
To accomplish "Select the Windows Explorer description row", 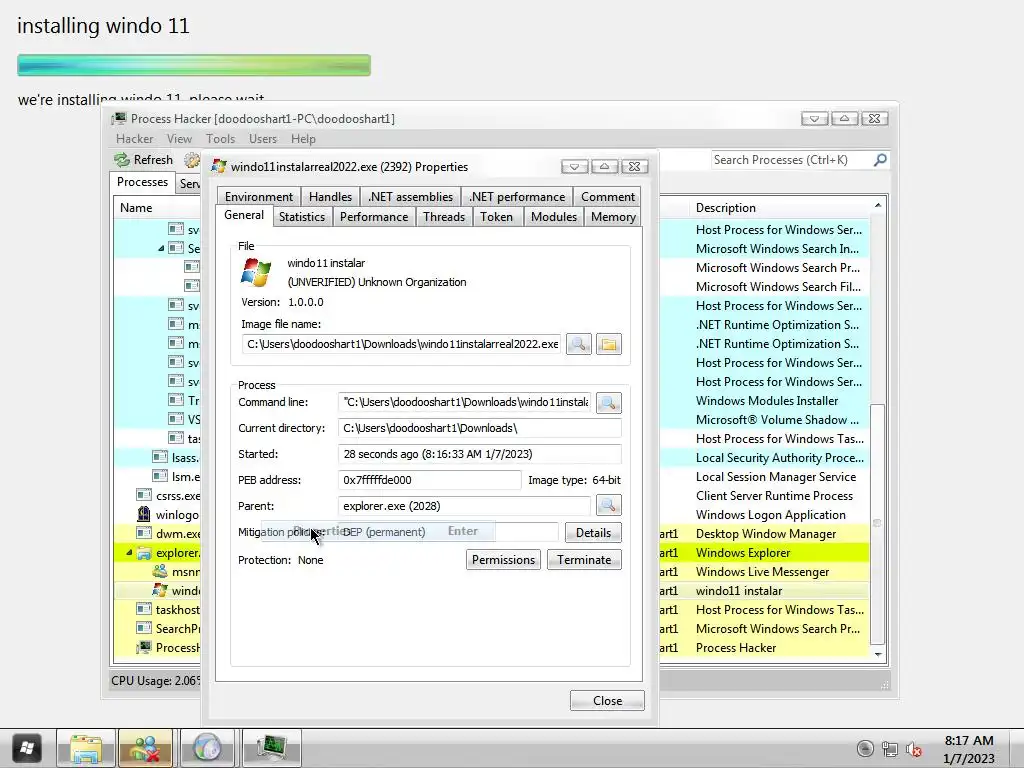I will pos(743,552).
